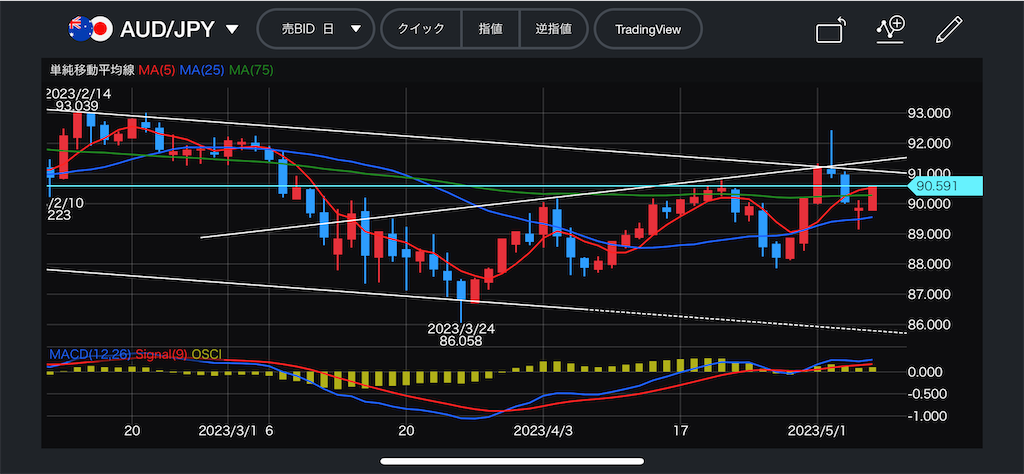Tap the MA(5) legend label
This screenshot has width=1024, height=474.
click(x=155, y=70)
